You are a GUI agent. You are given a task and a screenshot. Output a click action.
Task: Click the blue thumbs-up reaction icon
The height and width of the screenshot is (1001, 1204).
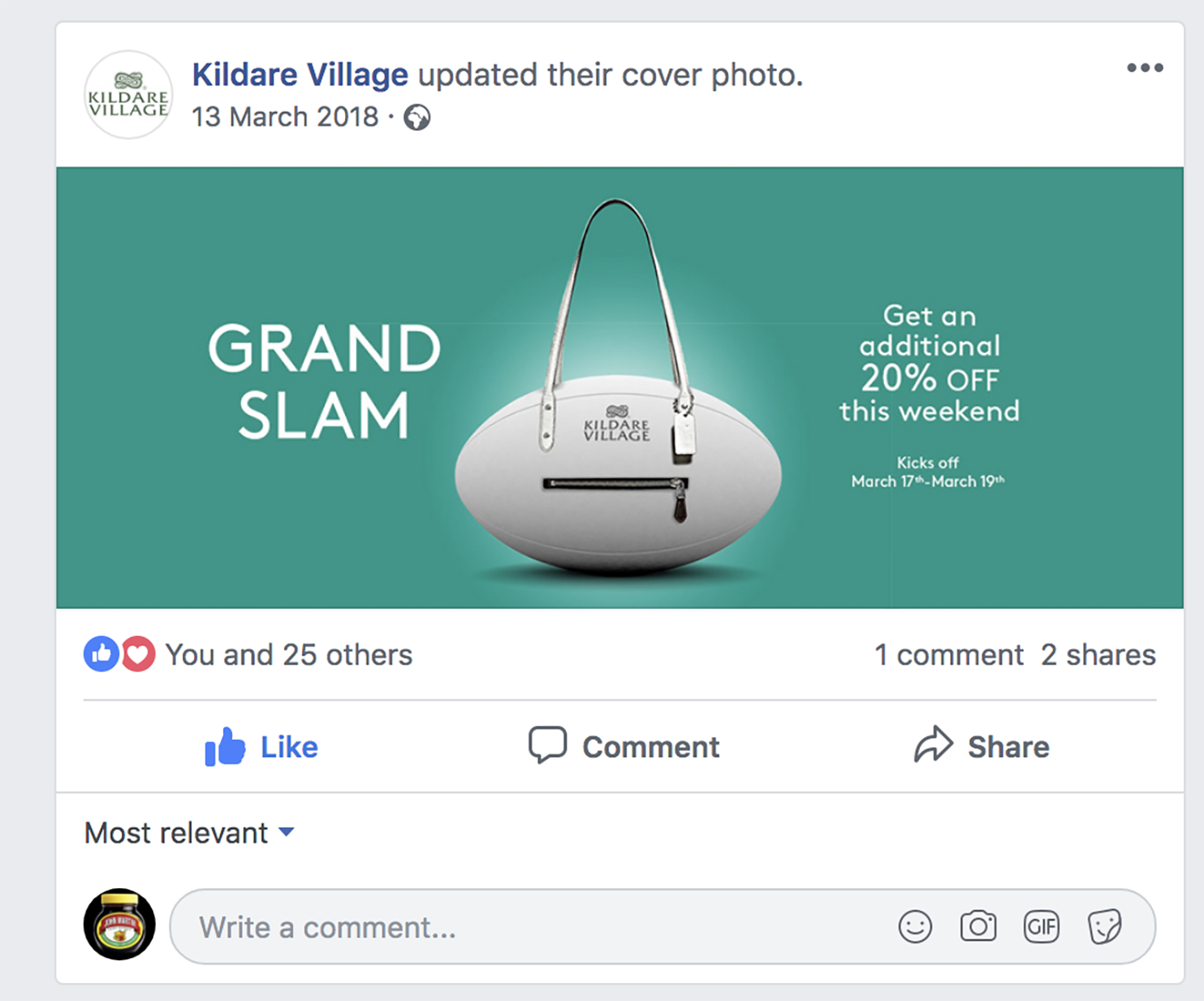[x=101, y=654]
